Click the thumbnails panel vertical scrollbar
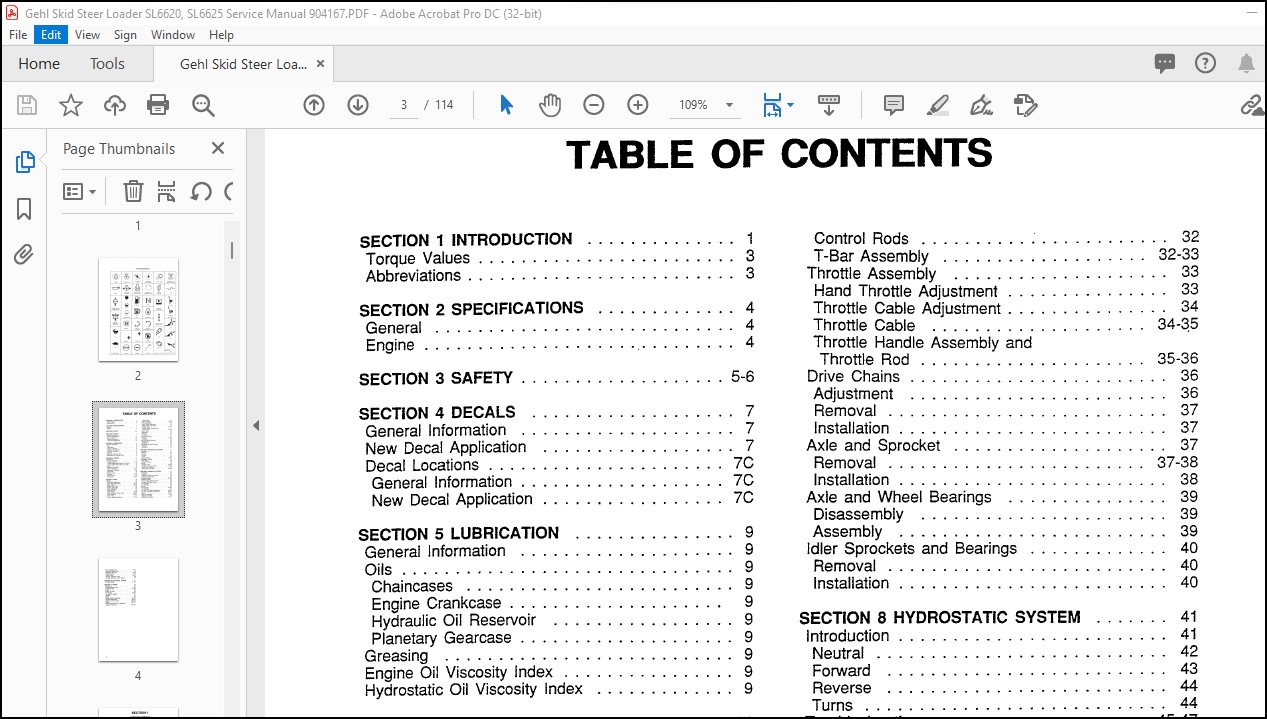Screen dimensions: 1267x719 pyautogui.click(x=233, y=250)
